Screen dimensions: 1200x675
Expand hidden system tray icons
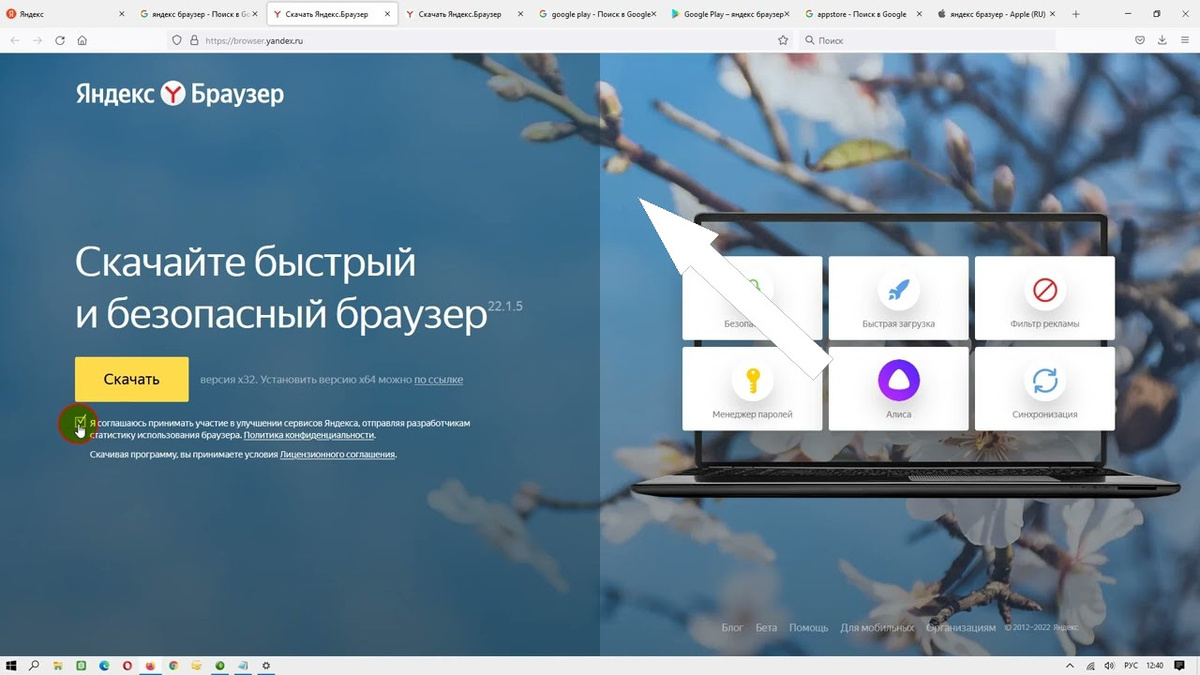point(1071,665)
